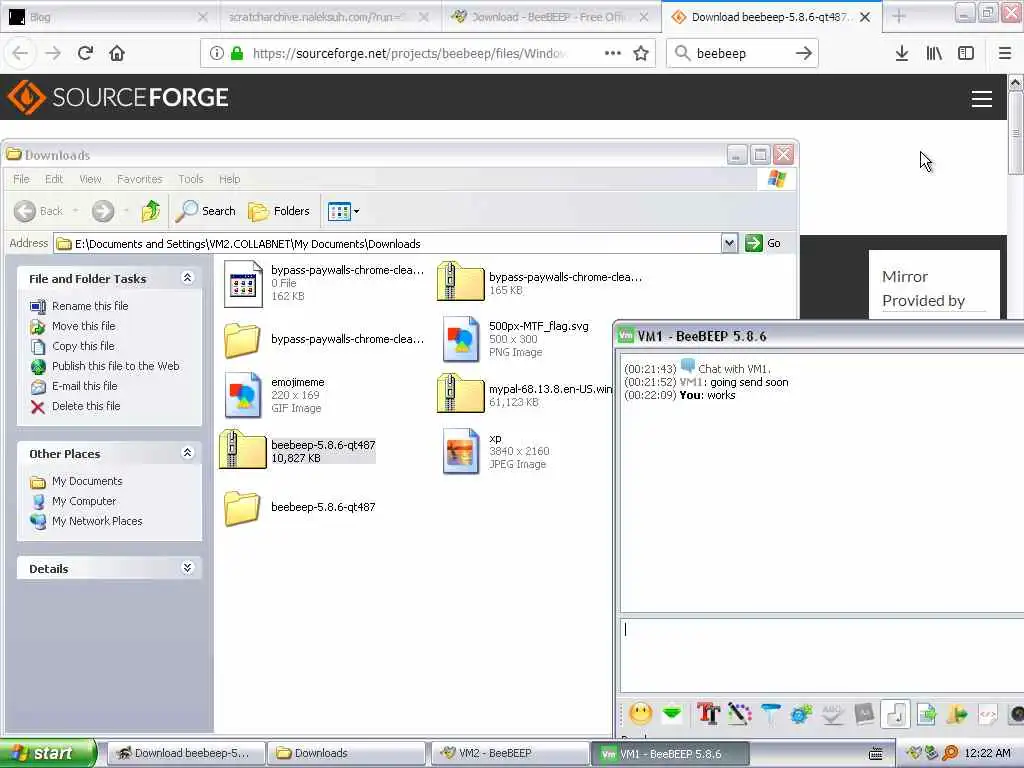
Task: Click the code snippet icon in BeeBEEP toolbar
Action: click(988, 714)
